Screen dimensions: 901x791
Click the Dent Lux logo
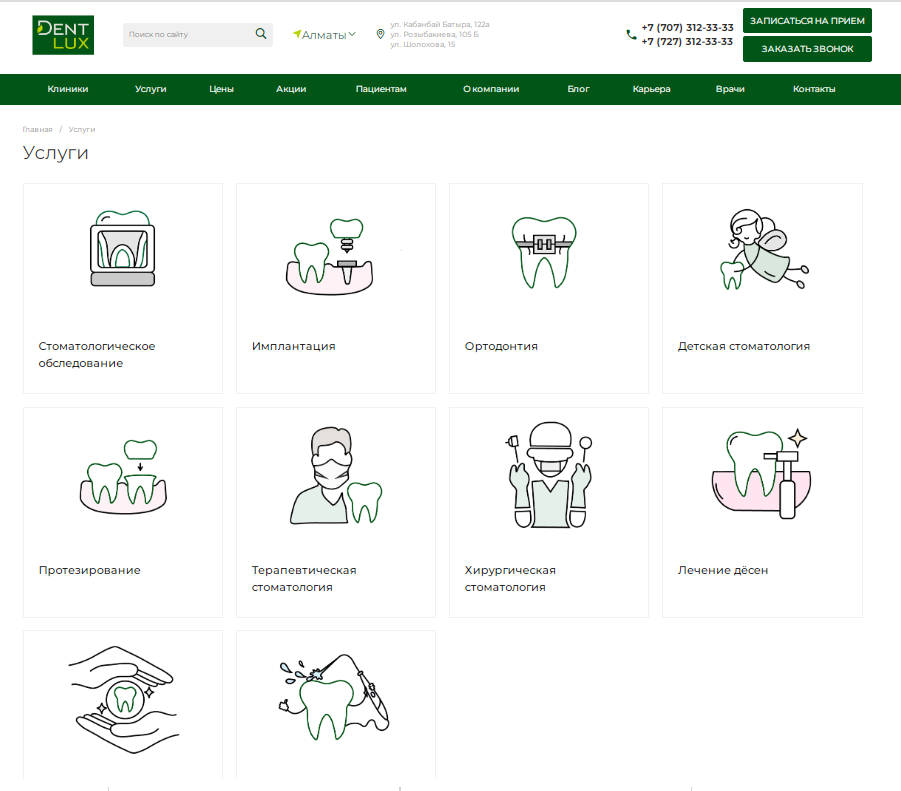[63, 35]
